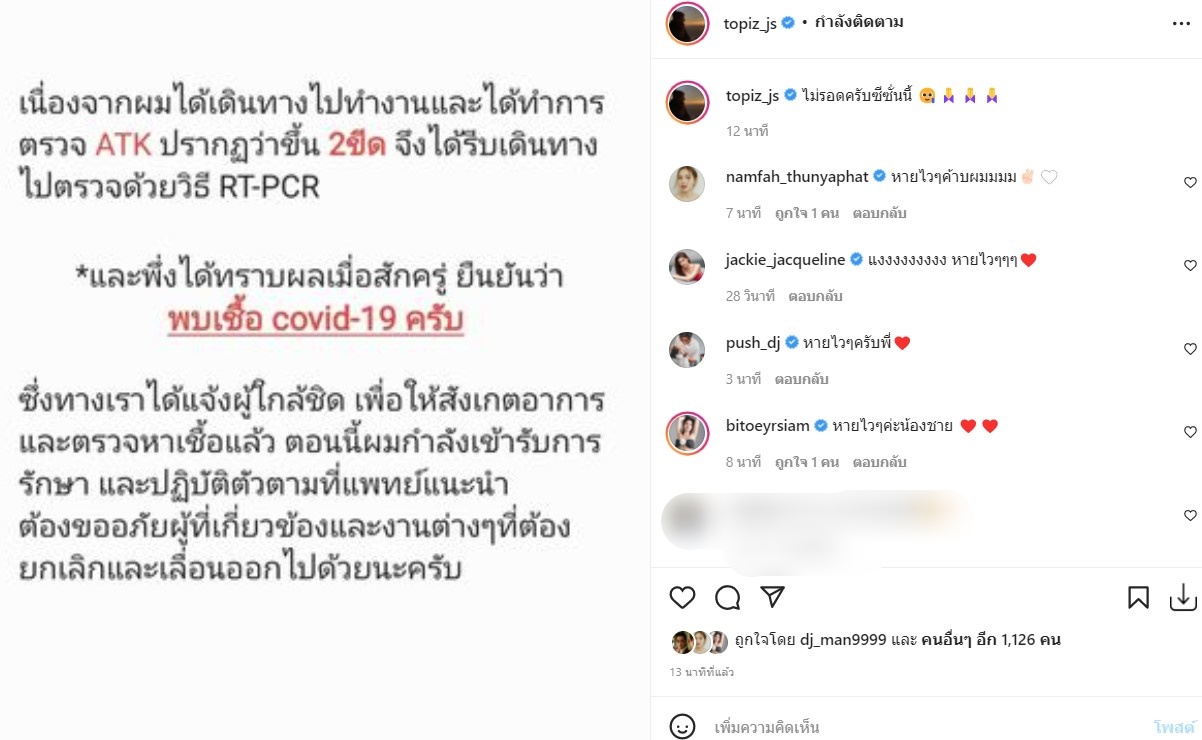This screenshot has width=1202, height=740.
Task: Reply to push_dj's comment
Action: (801, 379)
